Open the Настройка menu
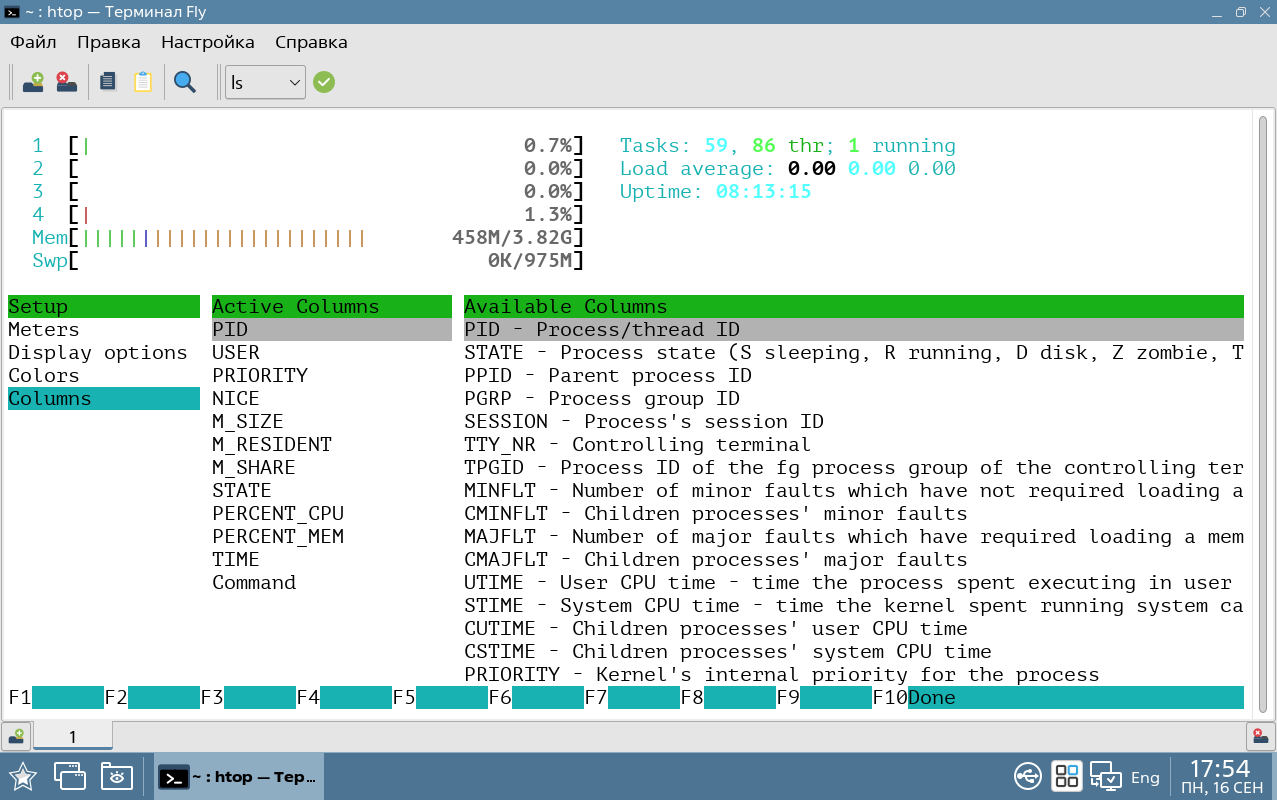The height and width of the screenshot is (800, 1277). click(208, 42)
